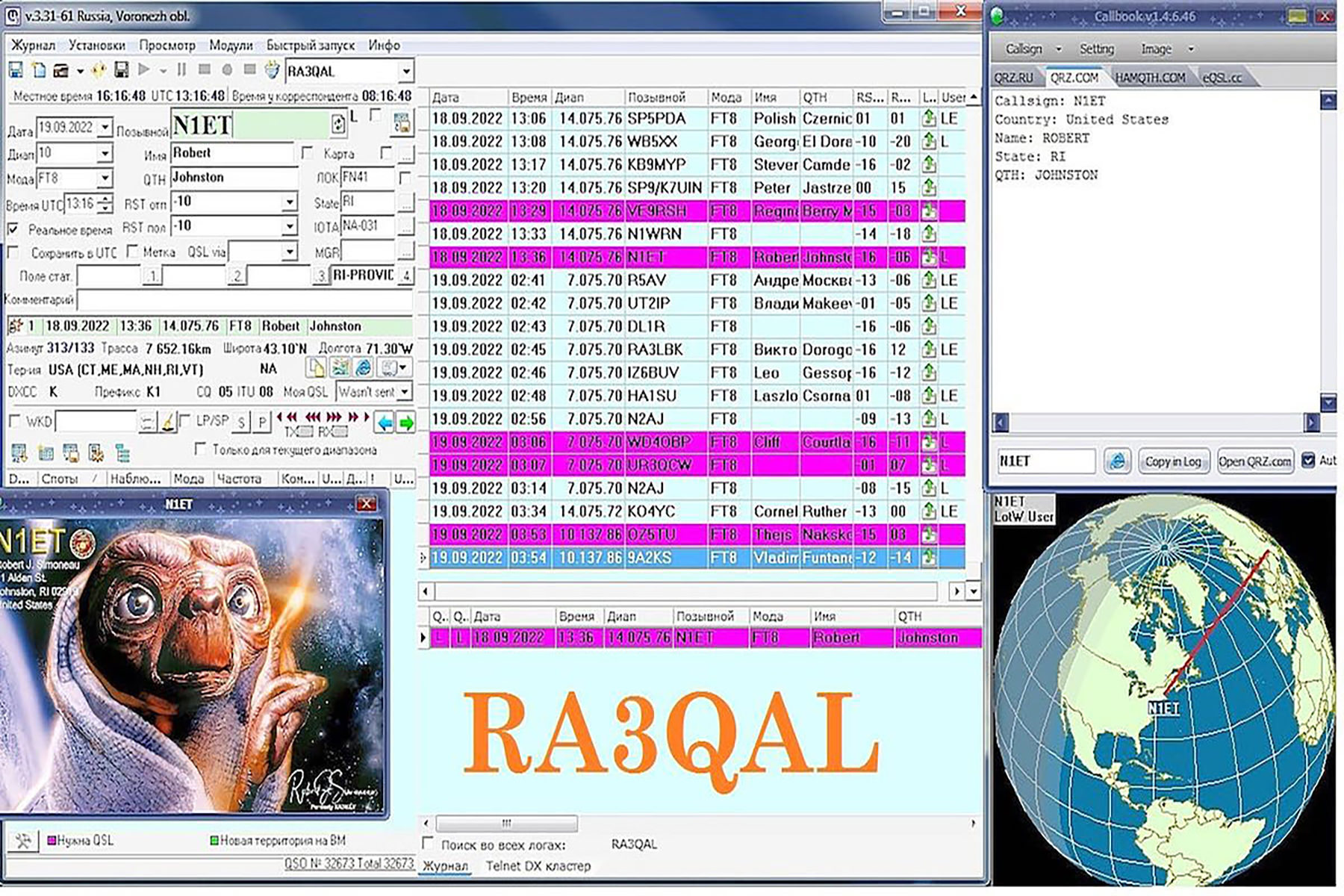Expand the Callsign menu arrow in Callbook

[1058, 49]
